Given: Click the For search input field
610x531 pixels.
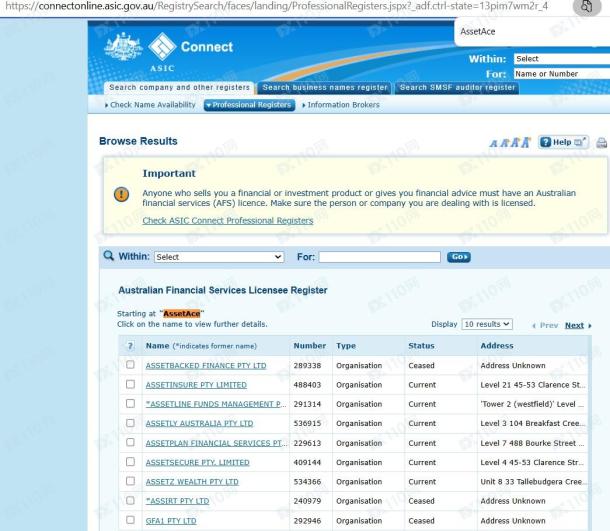Looking at the screenshot, I should pyautogui.click(x=380, y=257).
